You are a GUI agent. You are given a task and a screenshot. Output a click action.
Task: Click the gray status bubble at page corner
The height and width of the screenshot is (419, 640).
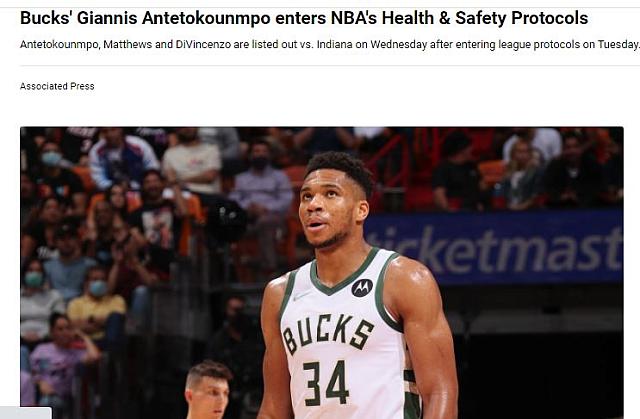26,413
